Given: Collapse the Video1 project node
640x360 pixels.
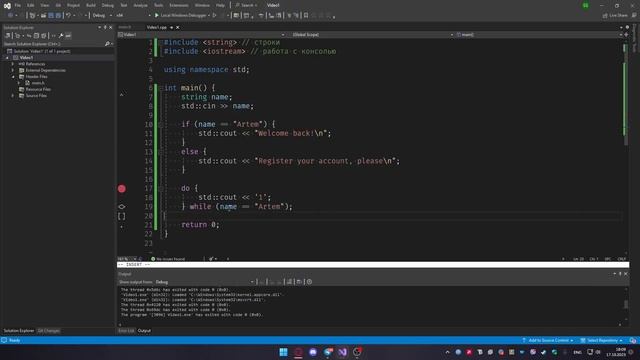Looking at the screenshot, I should 7,58.
